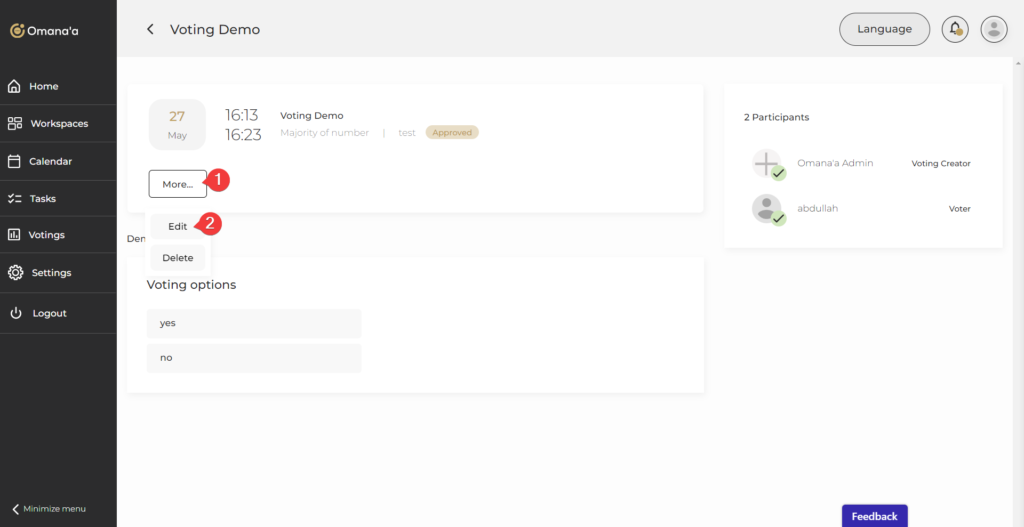Click the Home icon in sidebar
This screenshot has width=1024, height=527.
[x=15, y=86]
